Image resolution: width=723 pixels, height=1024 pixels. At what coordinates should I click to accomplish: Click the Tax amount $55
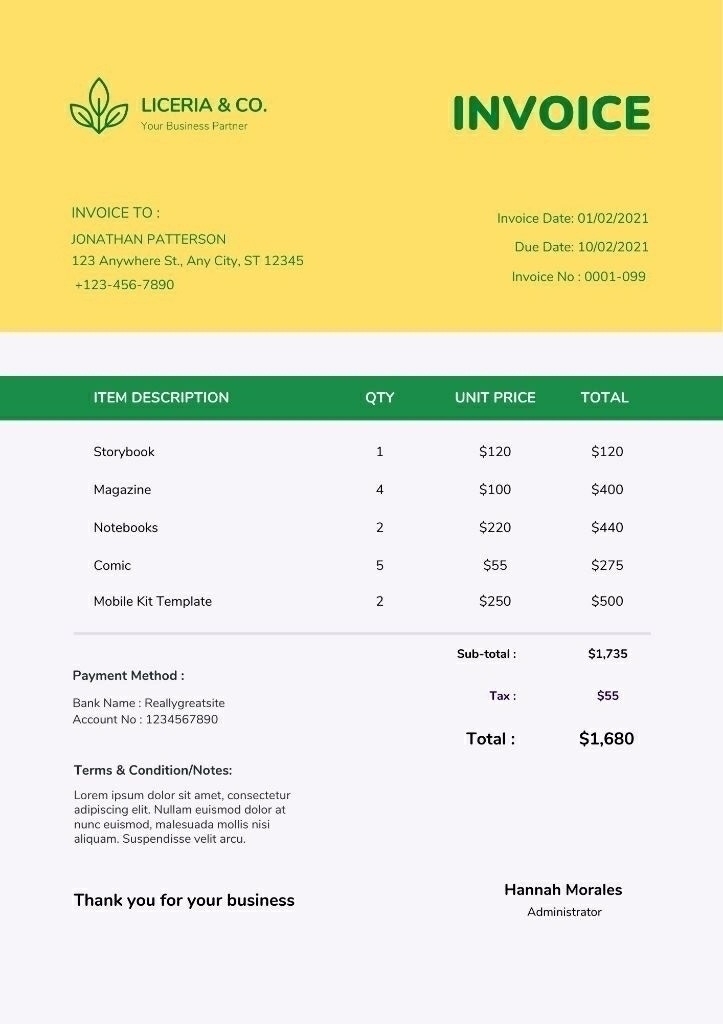tap(607, 696)
